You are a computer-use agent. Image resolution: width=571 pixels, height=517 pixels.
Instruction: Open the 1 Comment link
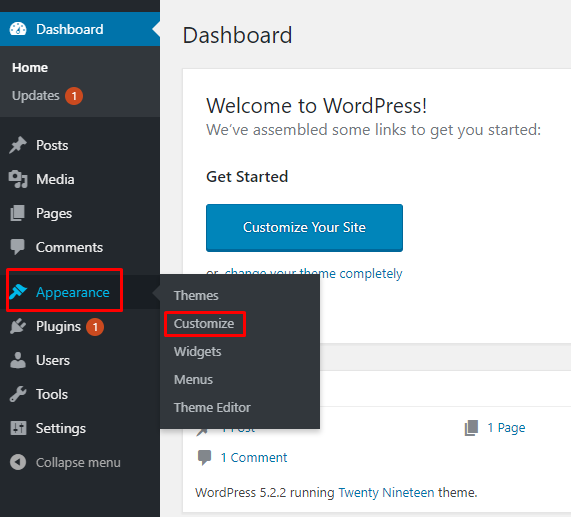pos(254,457)
